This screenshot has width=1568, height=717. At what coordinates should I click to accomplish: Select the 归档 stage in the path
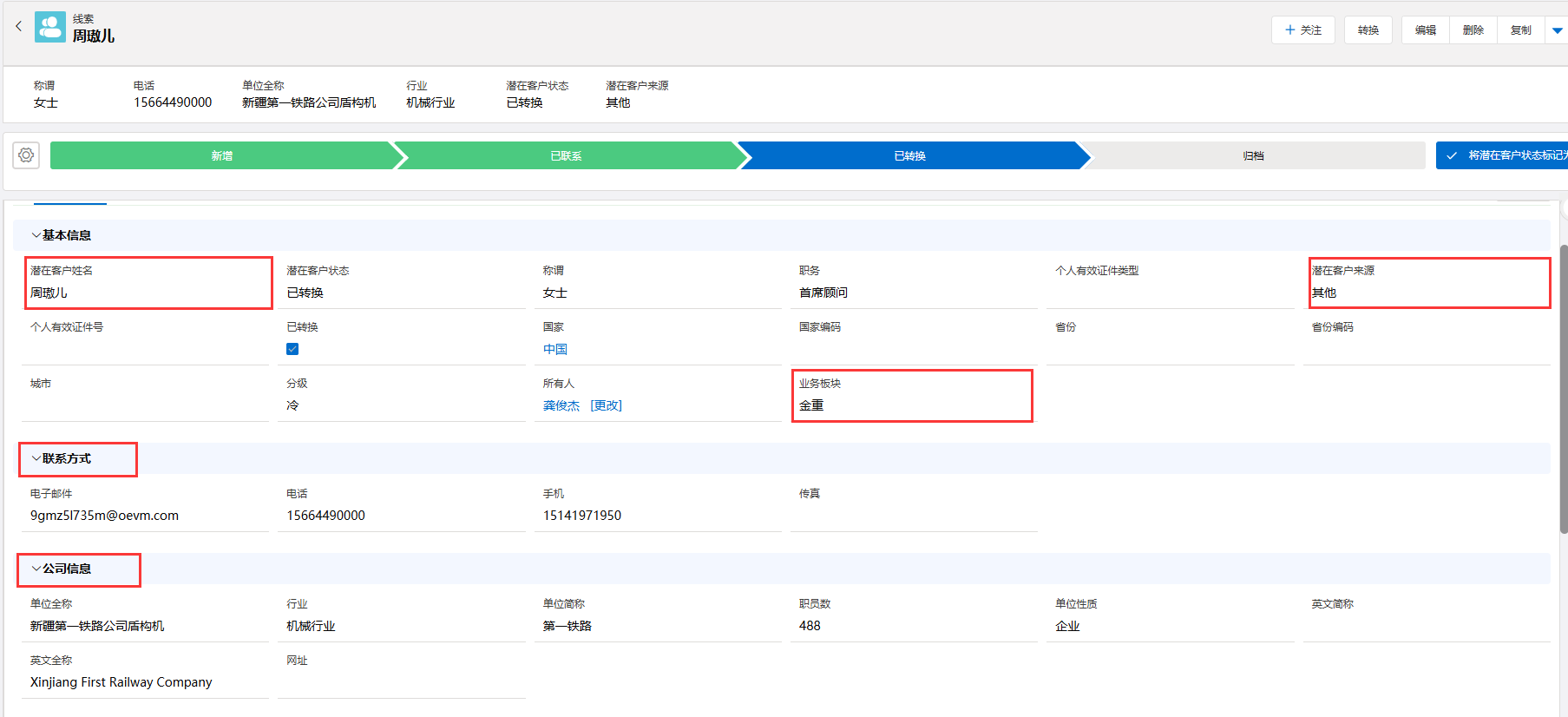coord(1253,156)
